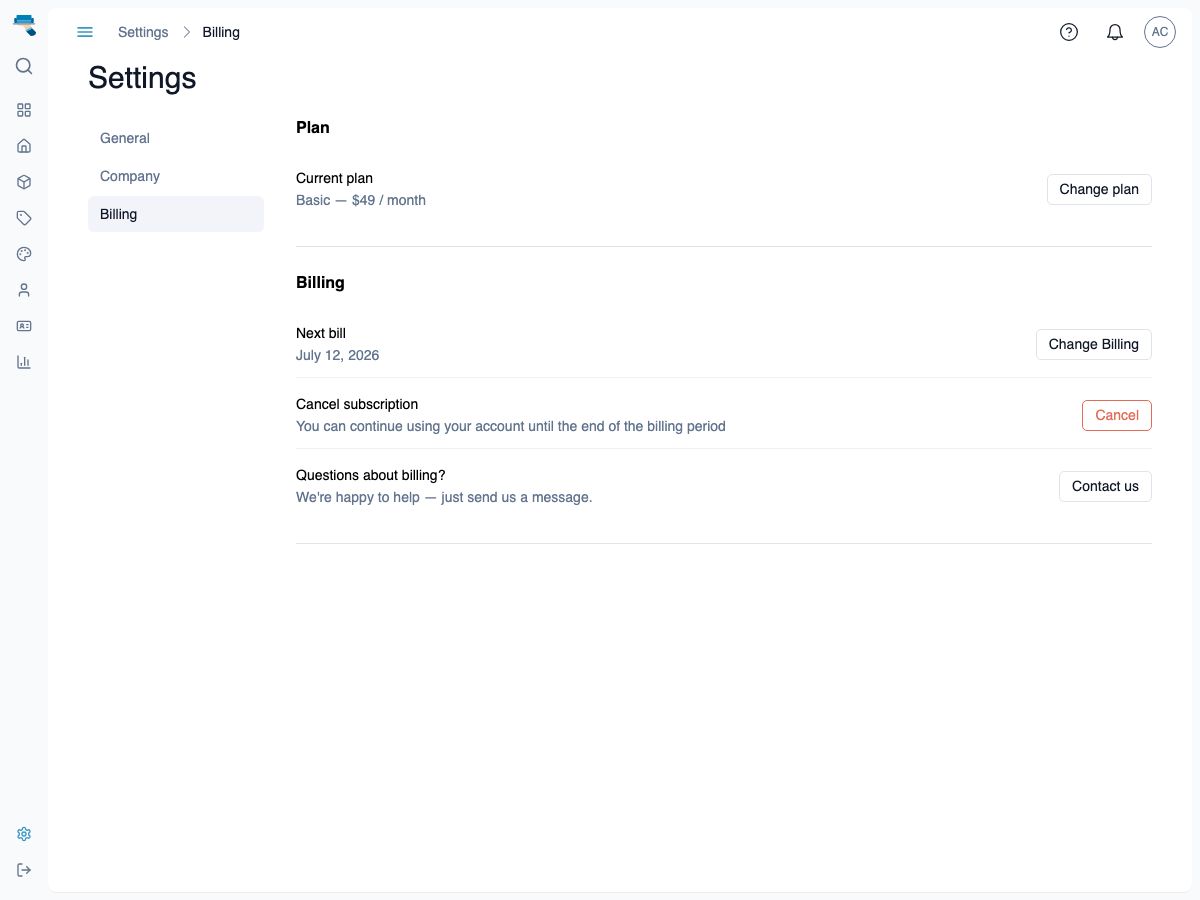The image size is (1200, 900).
Task: Open the color palette icon in sidebar
Action: click(24, 254)
